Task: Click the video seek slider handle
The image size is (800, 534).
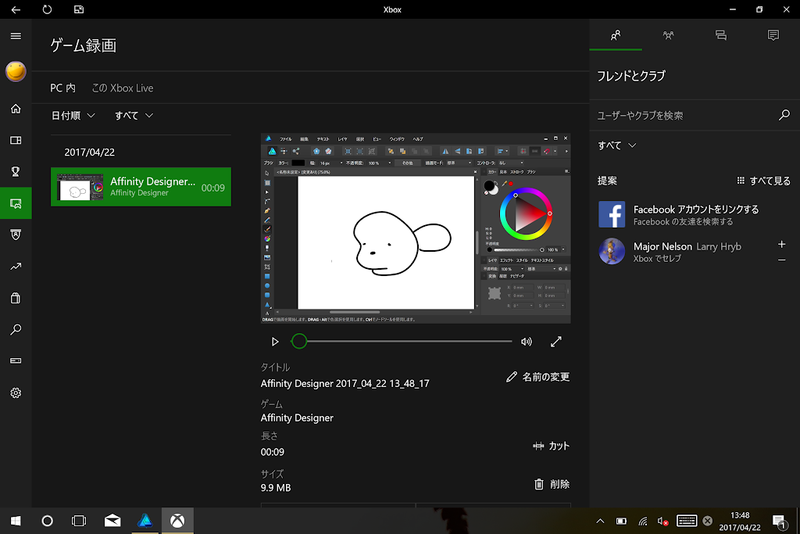Action: click(x=299, y=341)
